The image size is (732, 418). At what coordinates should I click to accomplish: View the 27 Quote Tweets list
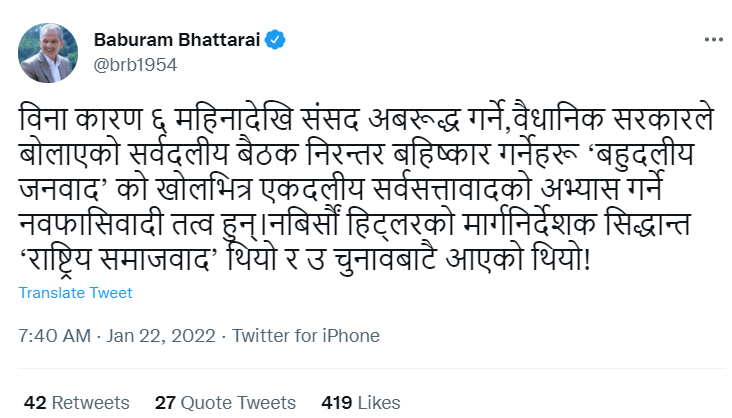click(x=225, y=403)
